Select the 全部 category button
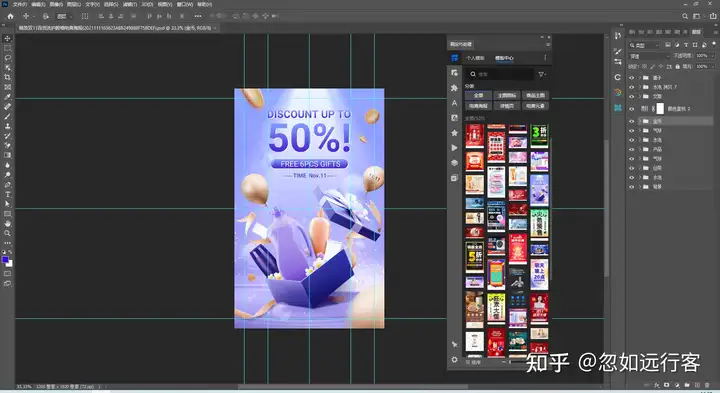 [x=478, y=95]
